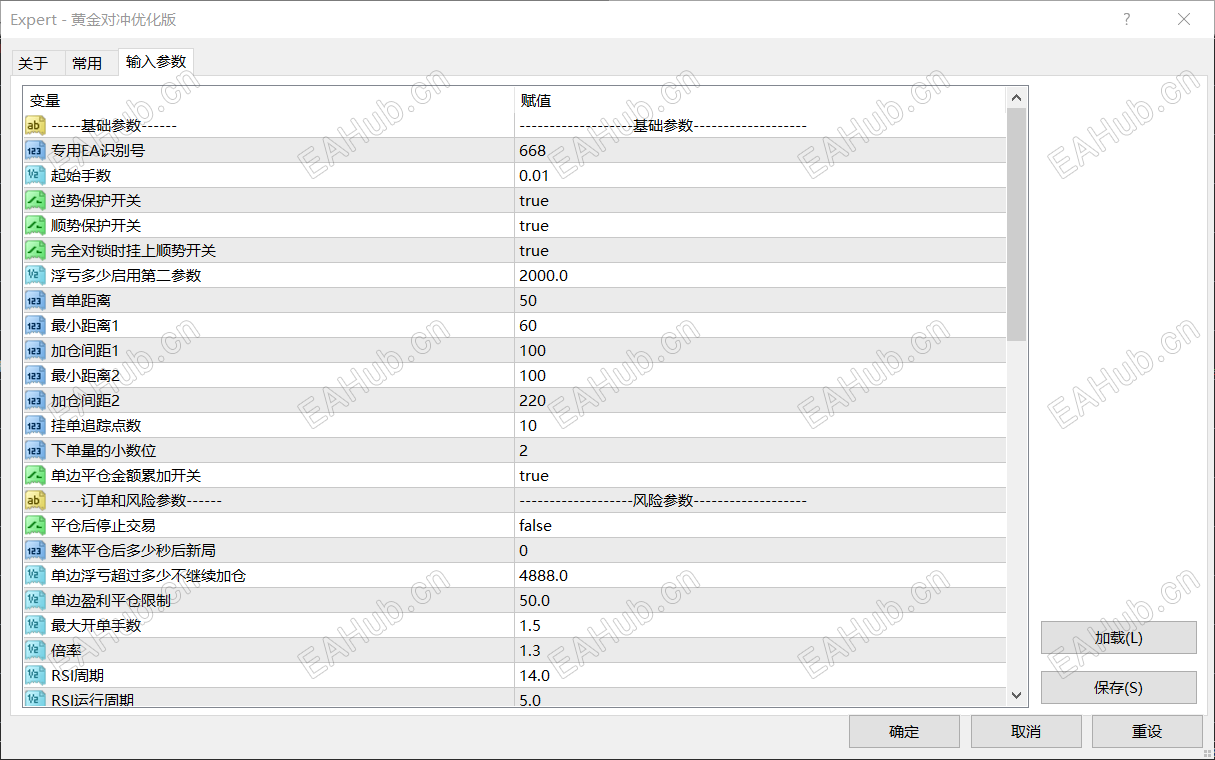Viewport: 1215px width, 760px height.
Task: Click the green chart icon beside 单边平仓金额累加开关
Action: coord(35,475)
